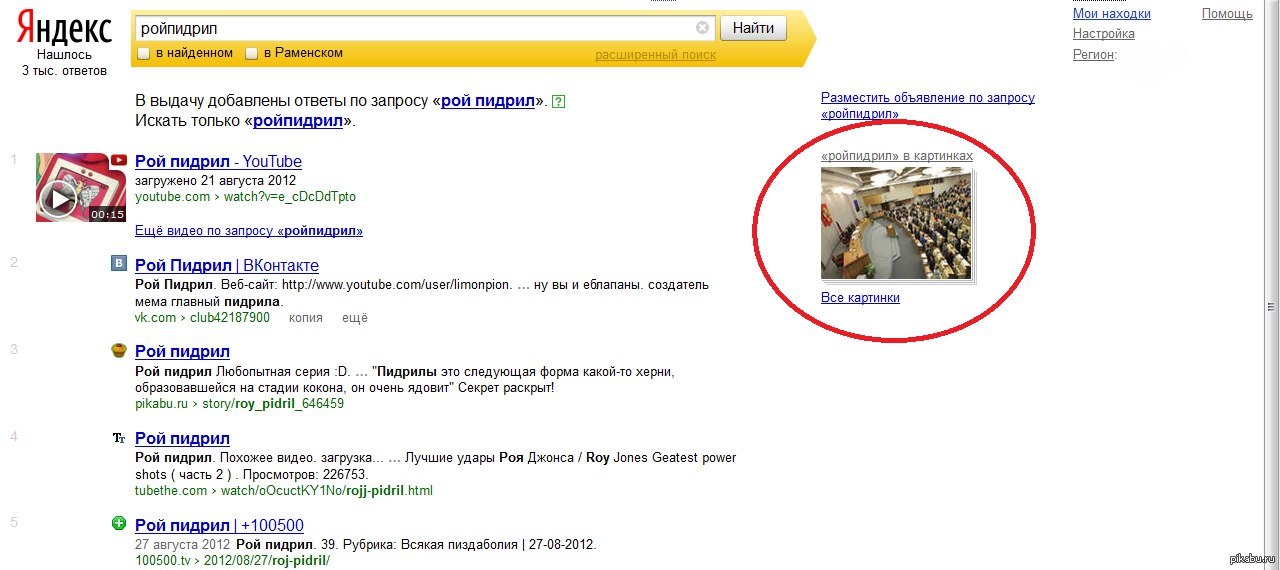This screenshot has height=570, width=1280.
Task: Click the VKontakte favicon next to result 2
Action: [x=119, y=264]
